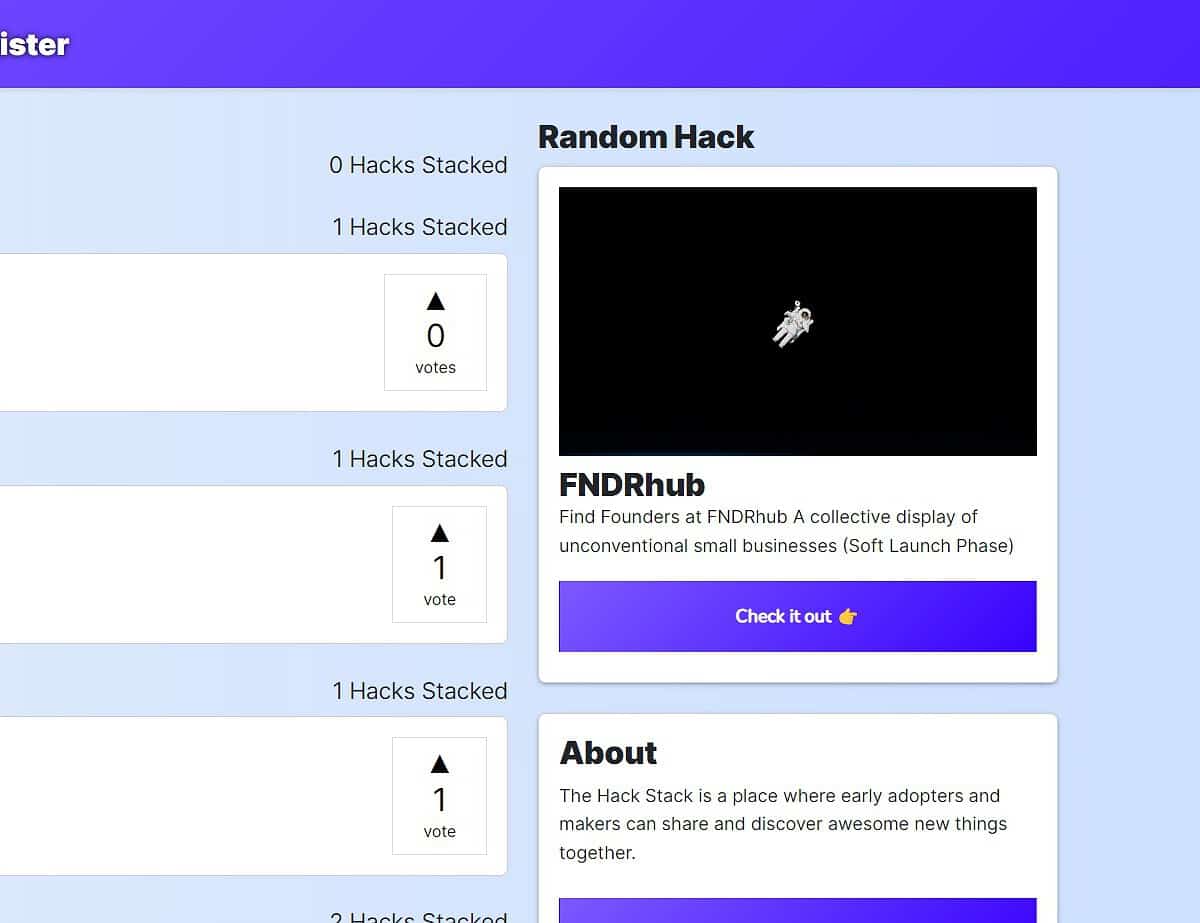
Task: Click the FNDRhub description text
Action: coord(786,531)
